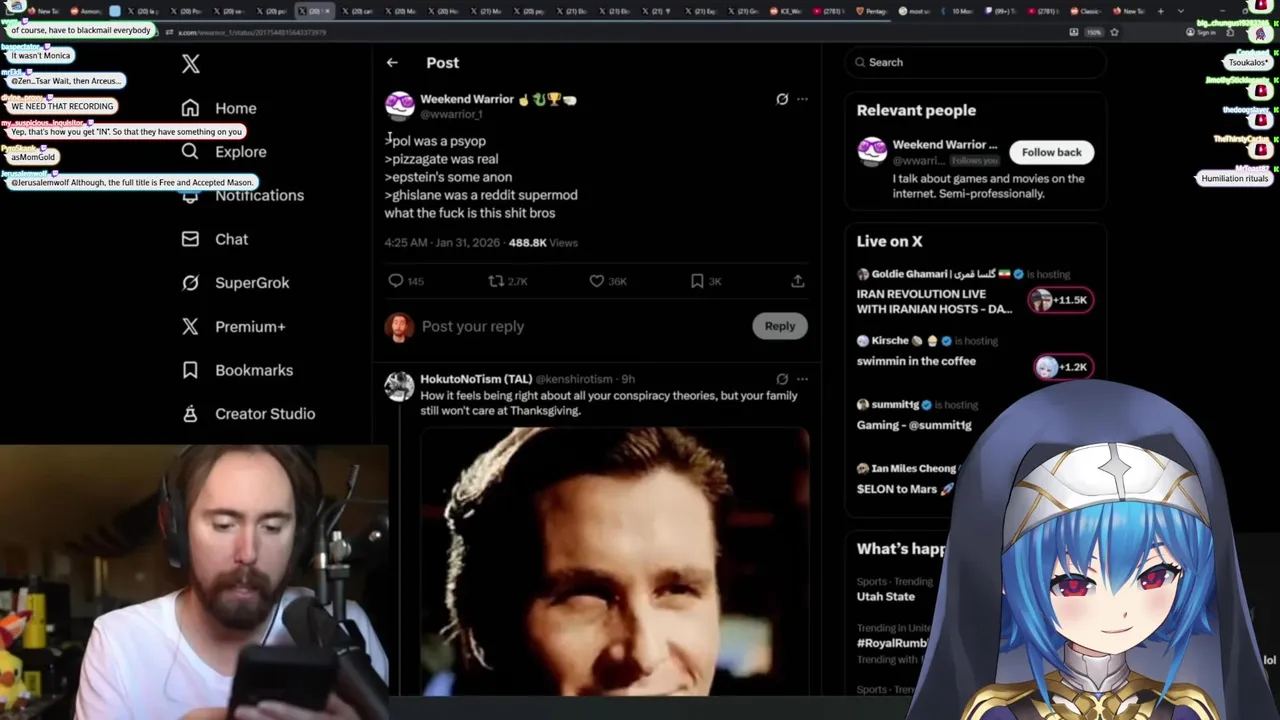Click Grok icon on HokutoNoTism's reply

[x=782, y=379]
